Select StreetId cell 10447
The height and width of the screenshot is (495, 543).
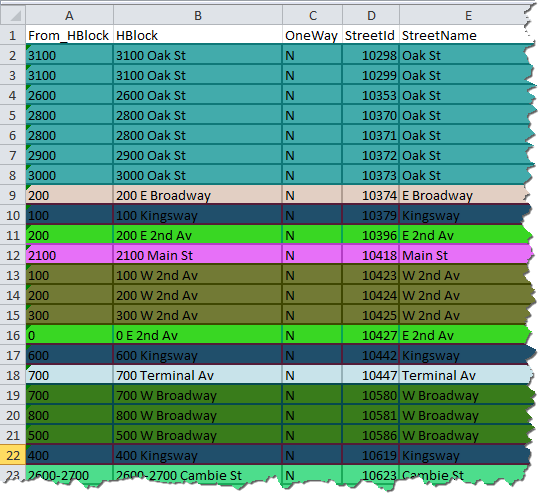click(371, 375)
